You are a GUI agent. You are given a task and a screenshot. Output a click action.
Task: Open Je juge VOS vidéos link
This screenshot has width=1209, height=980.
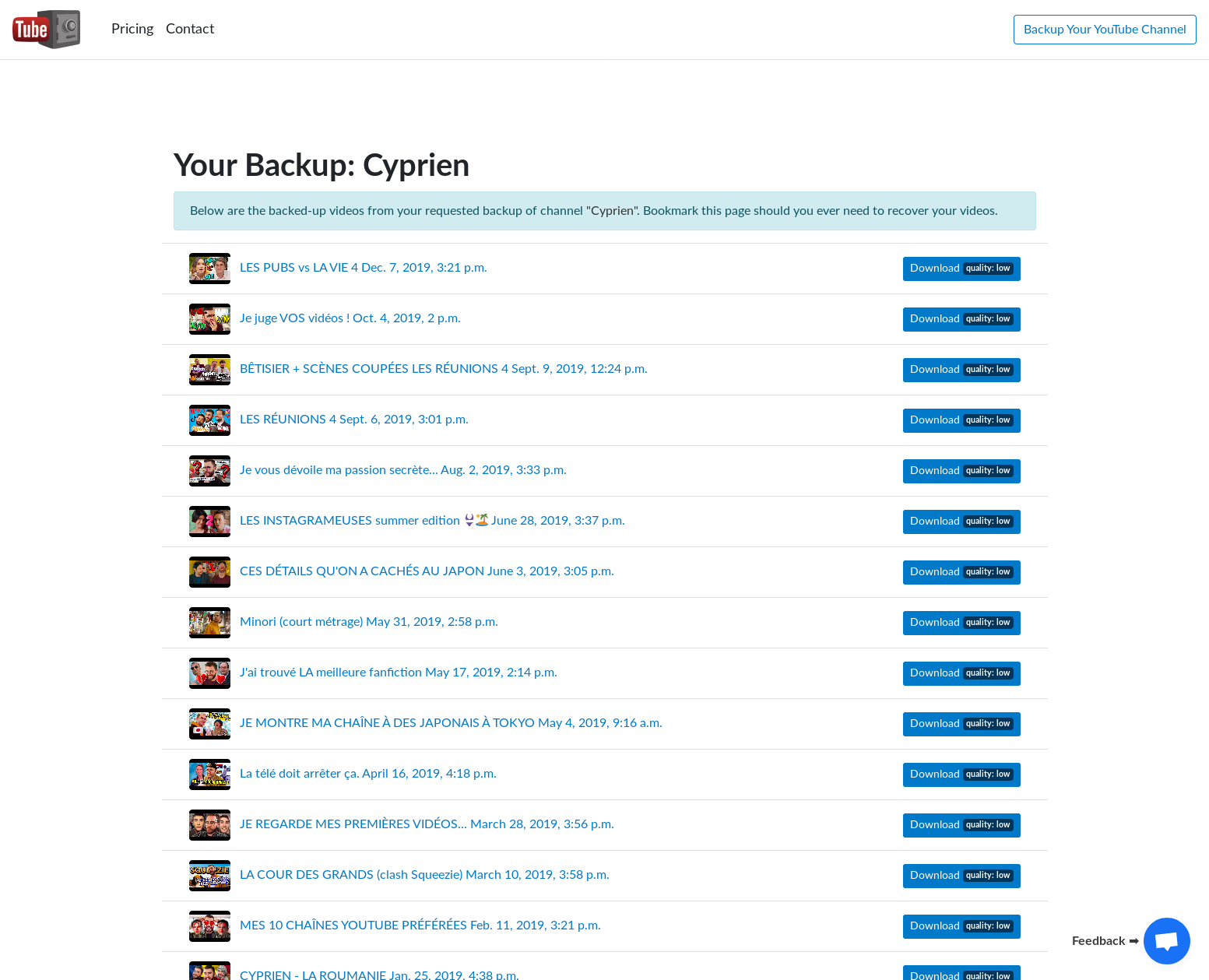[350, 318]
